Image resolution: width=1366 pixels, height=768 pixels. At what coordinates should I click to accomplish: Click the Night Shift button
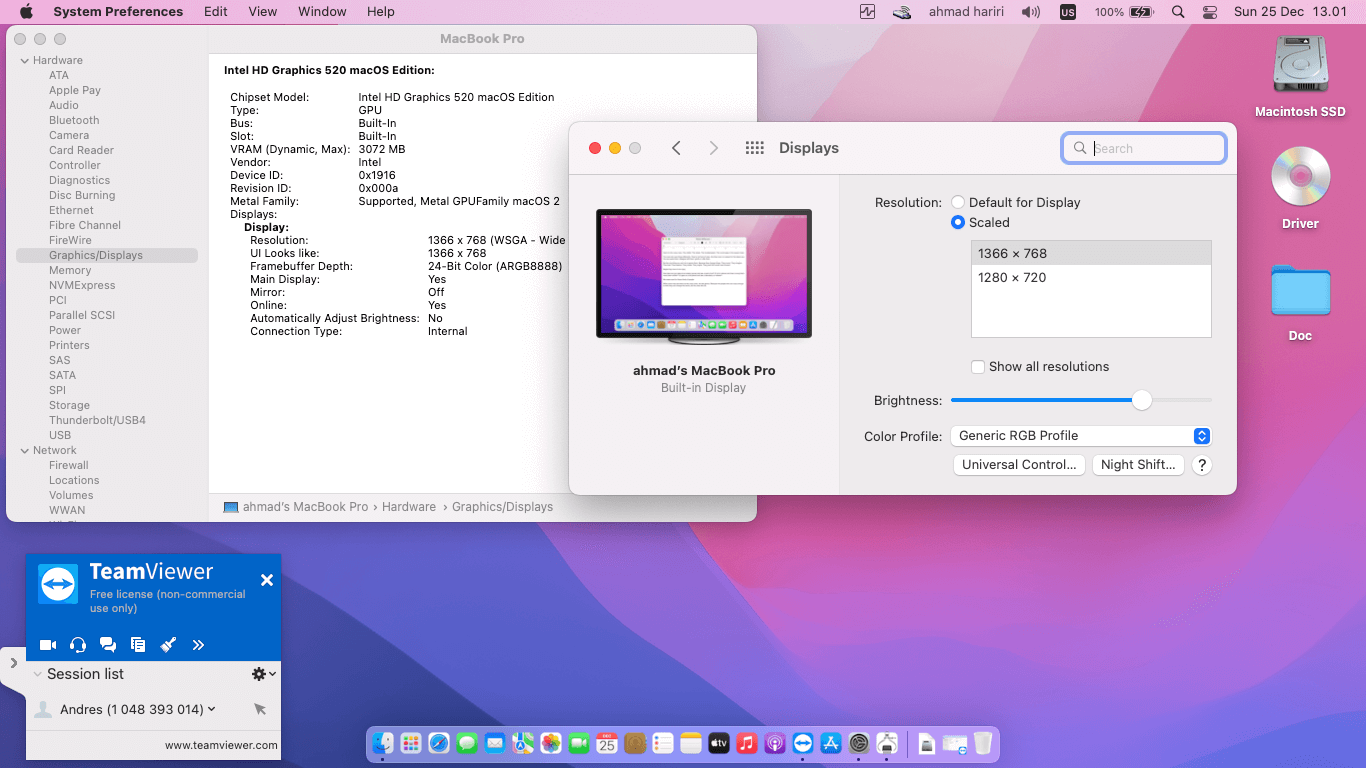click(1138, 465)
